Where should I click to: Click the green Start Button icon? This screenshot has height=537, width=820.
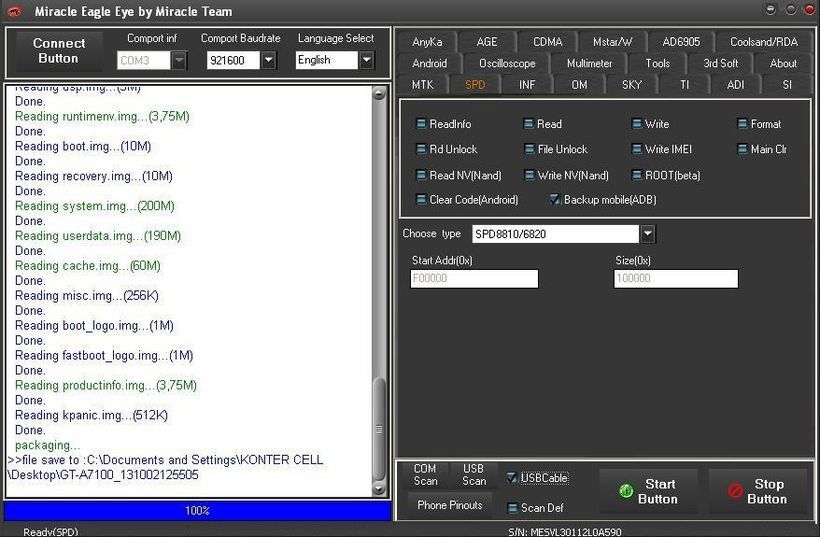(x=626, y=491)
